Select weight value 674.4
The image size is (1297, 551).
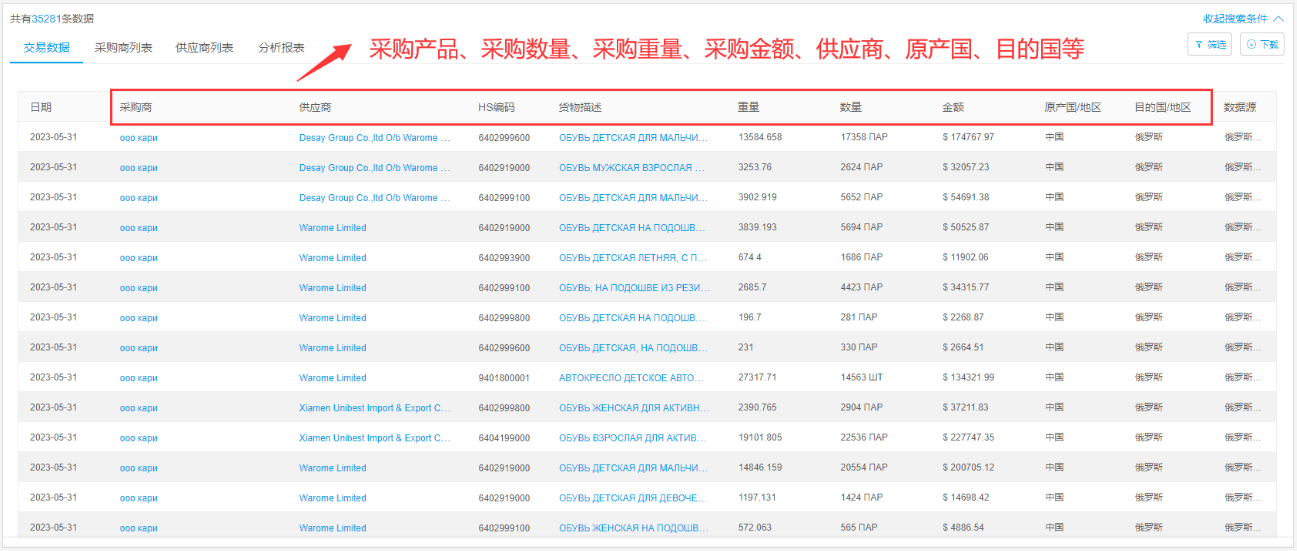click(750, 257)
